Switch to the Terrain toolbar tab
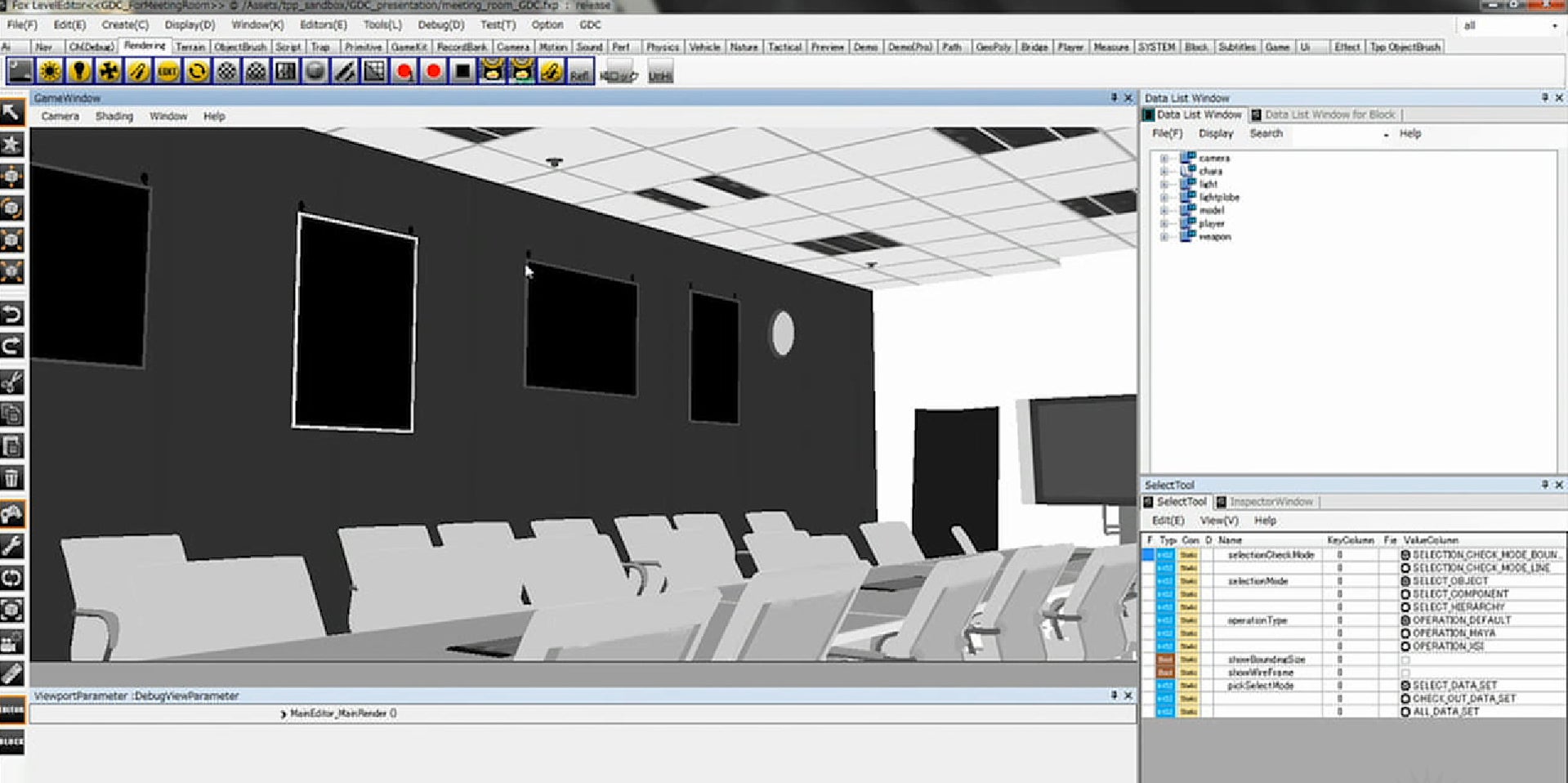Screen dimensions: 1568x783 pos(190,47)
